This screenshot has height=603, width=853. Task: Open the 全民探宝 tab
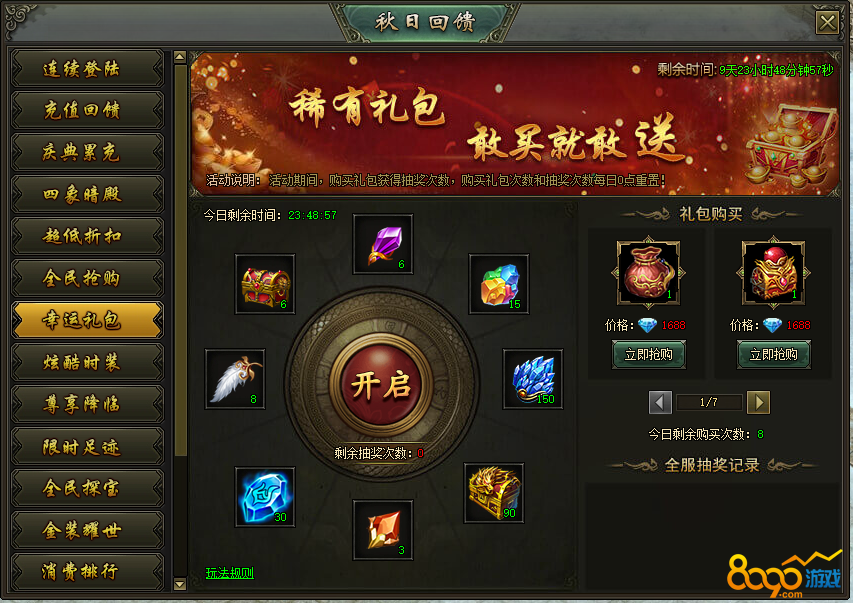[88, 488]
